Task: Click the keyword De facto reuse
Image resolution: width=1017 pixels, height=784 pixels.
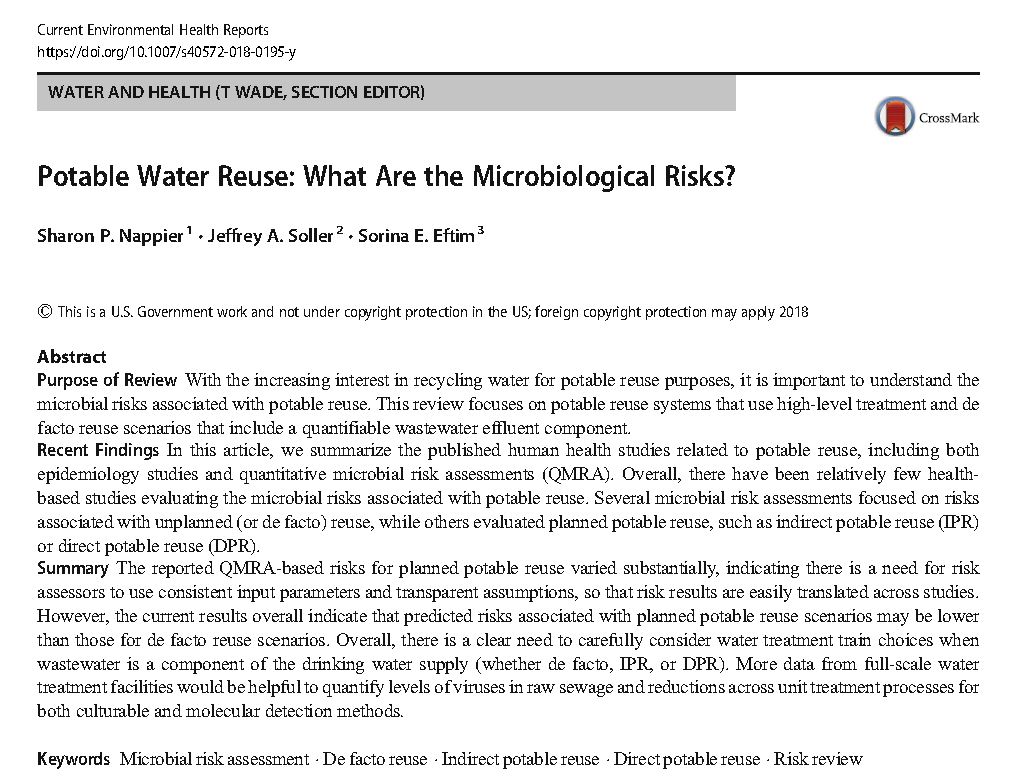Action: (x=375, y=759)
